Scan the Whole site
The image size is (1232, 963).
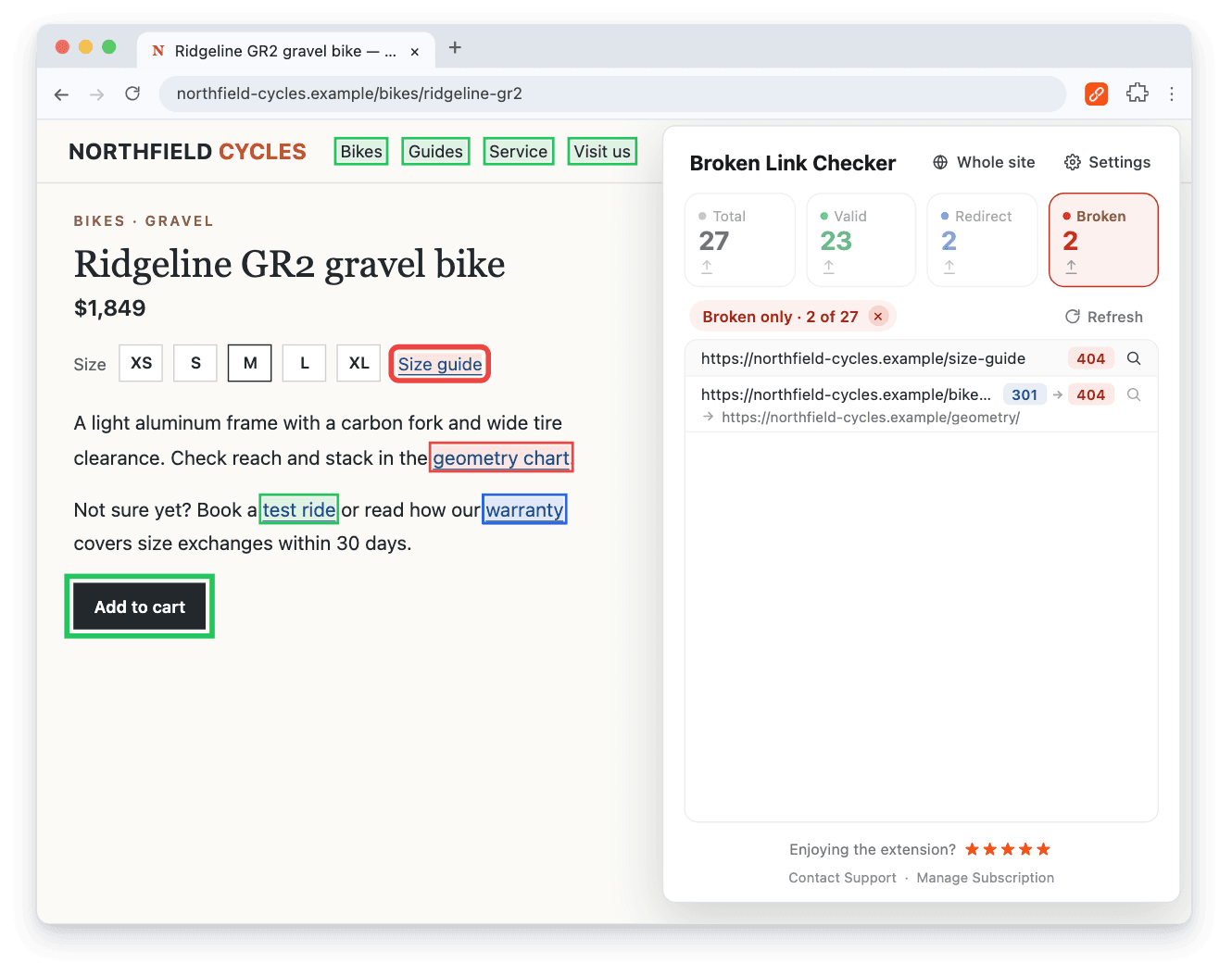coord(984,162)
